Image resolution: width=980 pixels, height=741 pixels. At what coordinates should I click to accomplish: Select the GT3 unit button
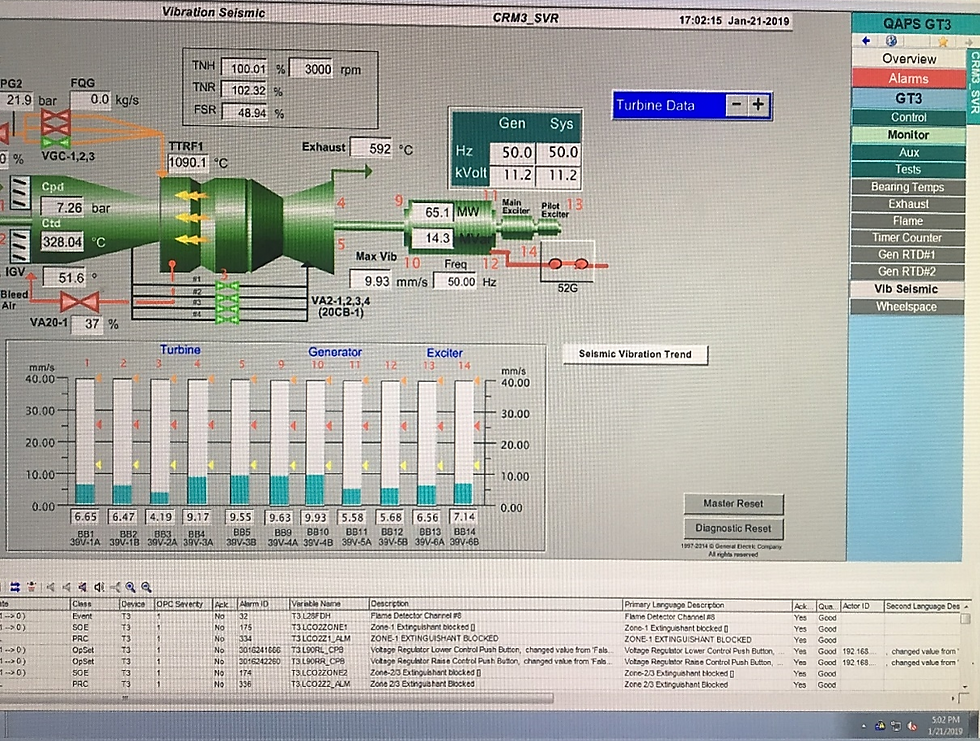909,99
